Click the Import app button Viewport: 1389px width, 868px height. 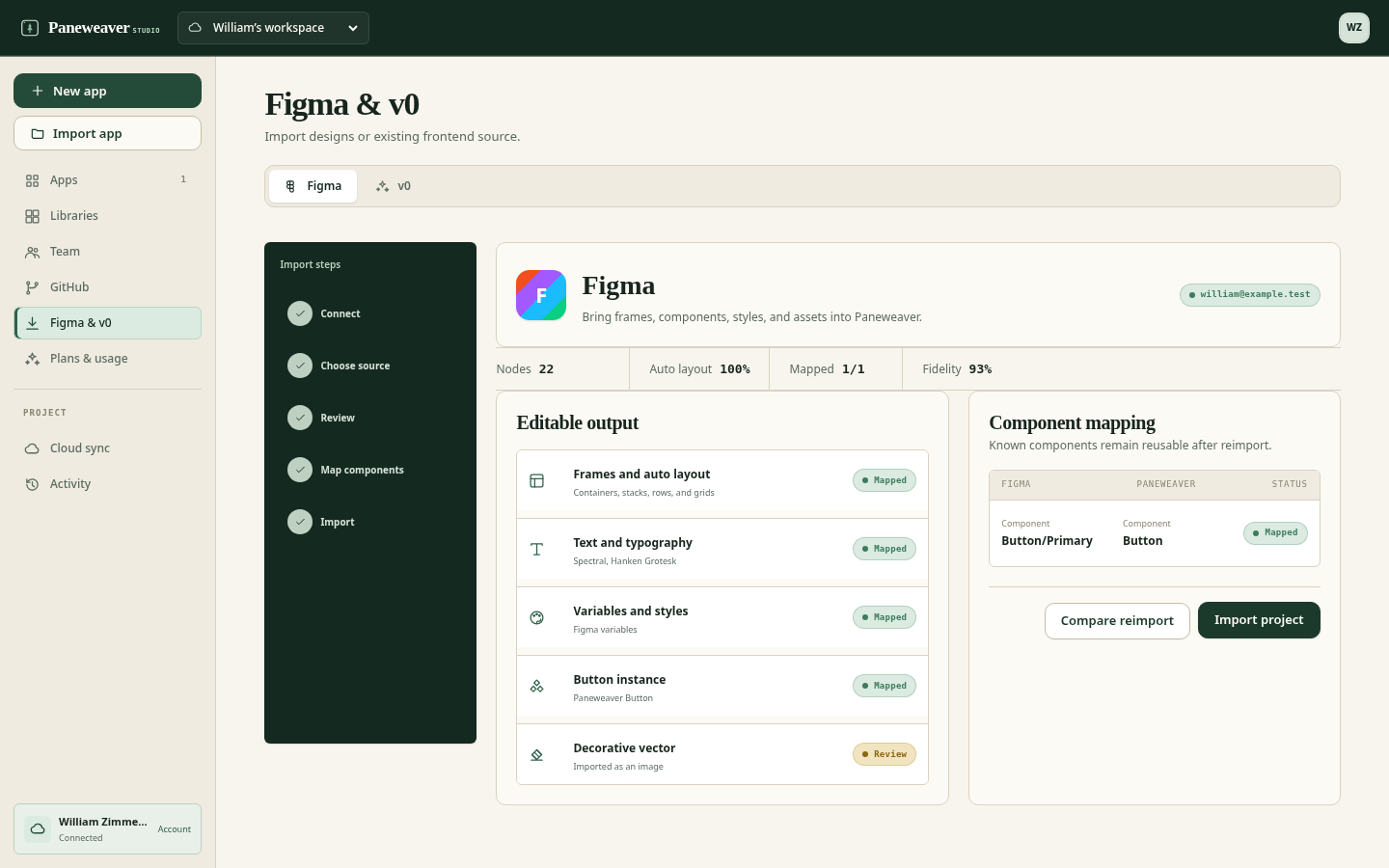coord(107,133)
